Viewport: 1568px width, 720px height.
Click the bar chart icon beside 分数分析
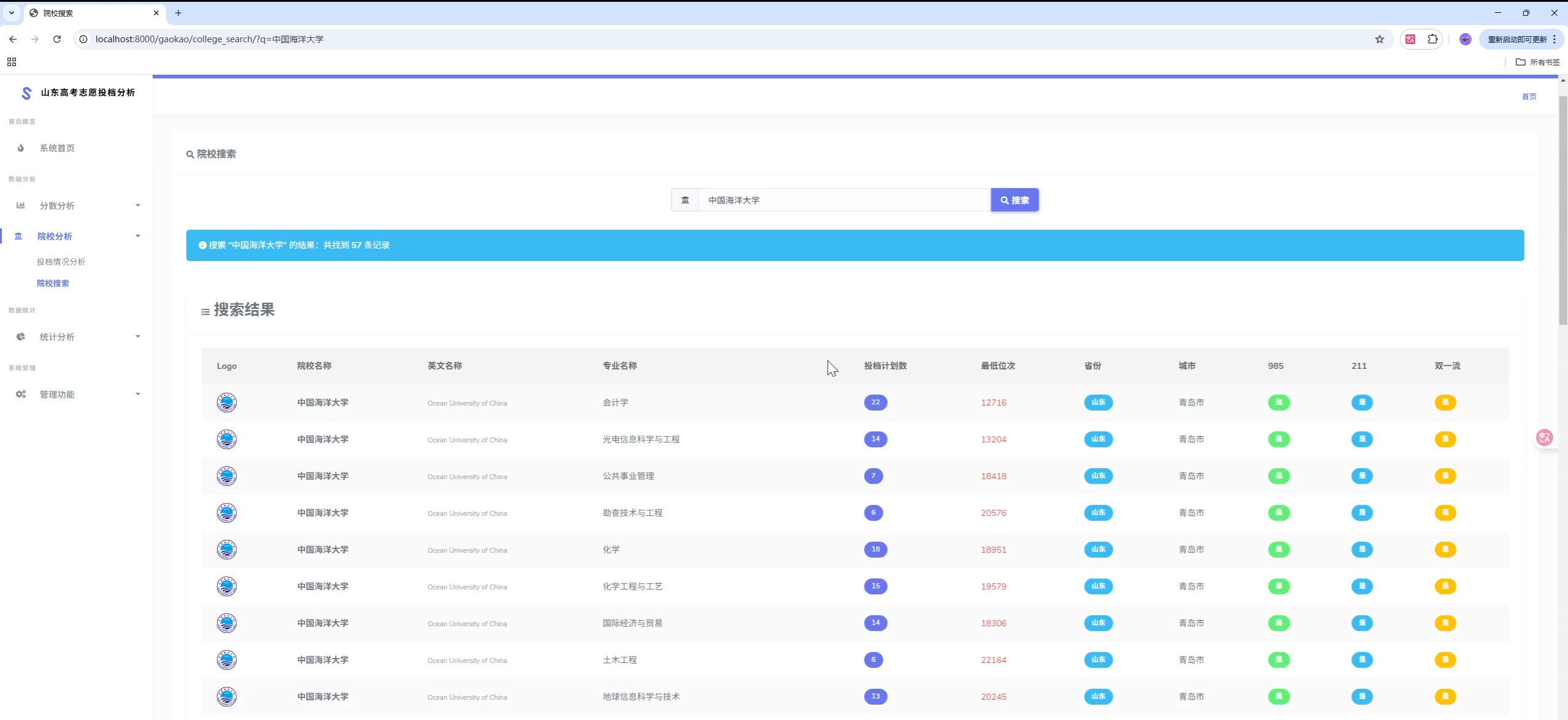(21, 205)
